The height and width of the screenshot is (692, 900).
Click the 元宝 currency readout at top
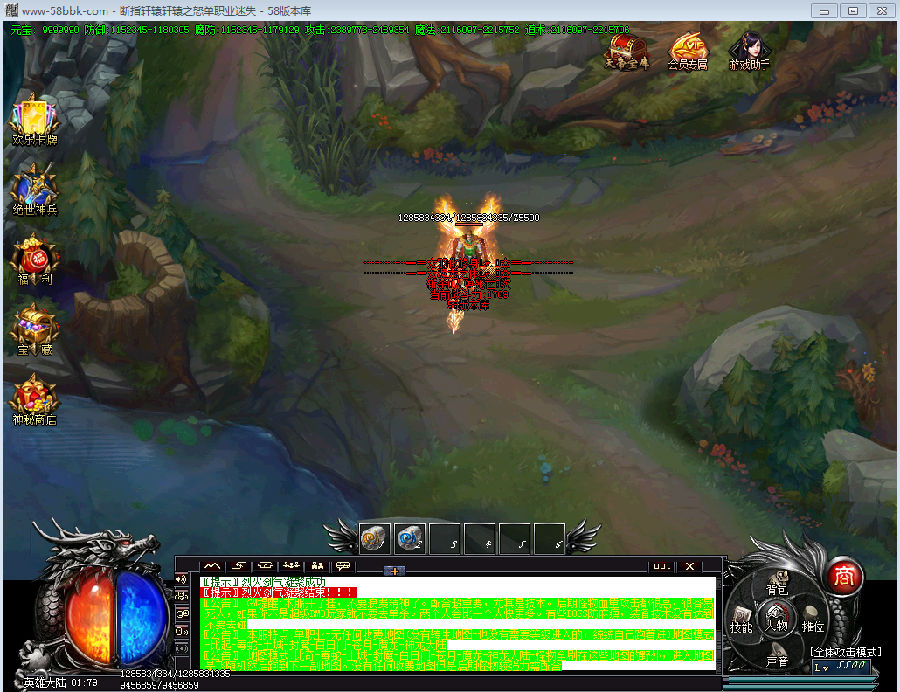(45, 29)
